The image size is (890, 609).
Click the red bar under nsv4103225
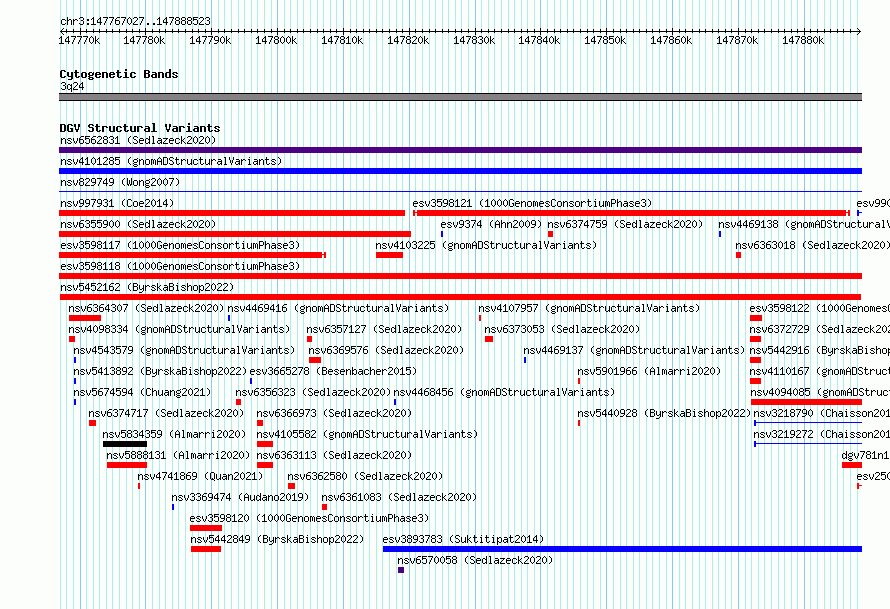click(389, 255)
